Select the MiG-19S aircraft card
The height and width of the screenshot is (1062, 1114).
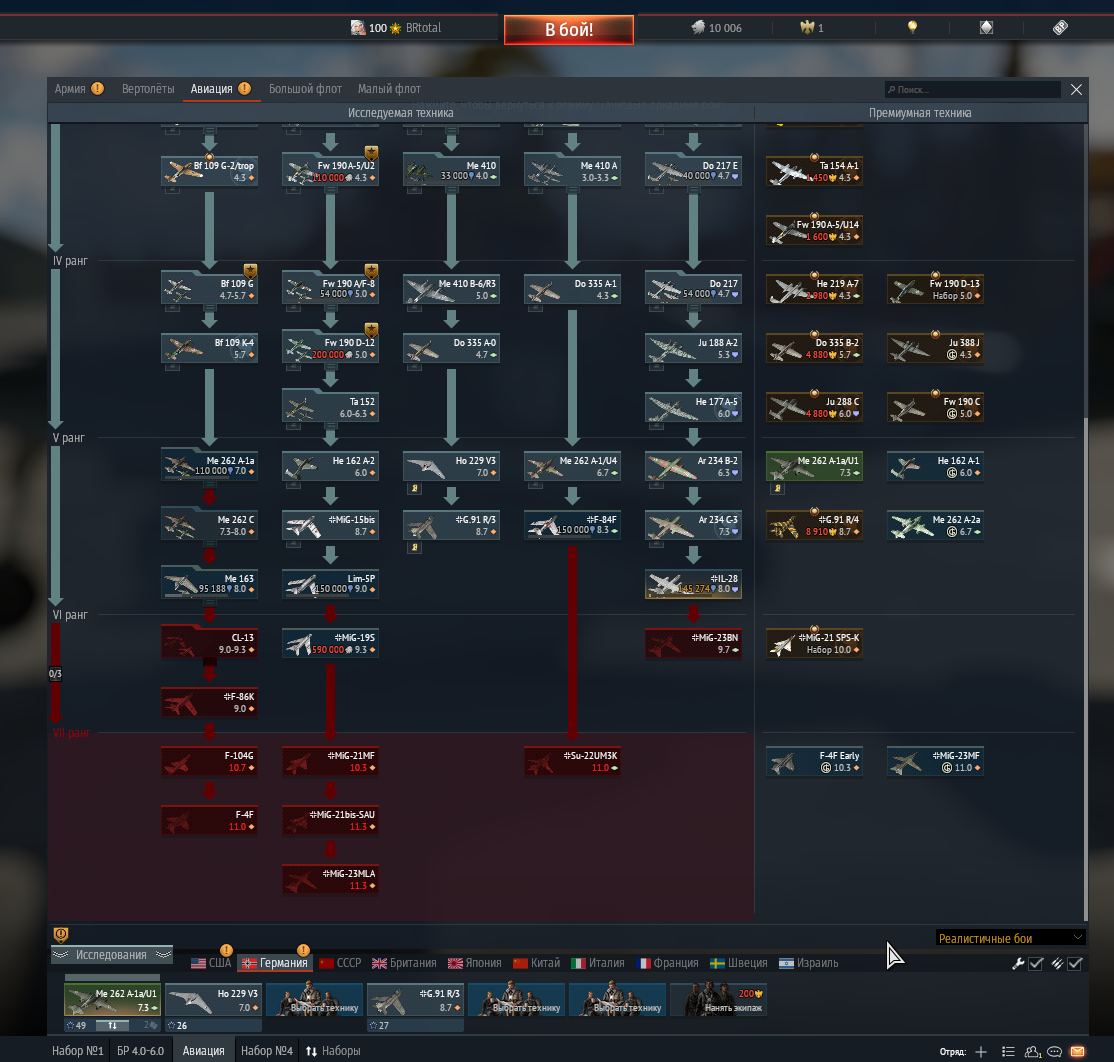click(x=330, y=643)
